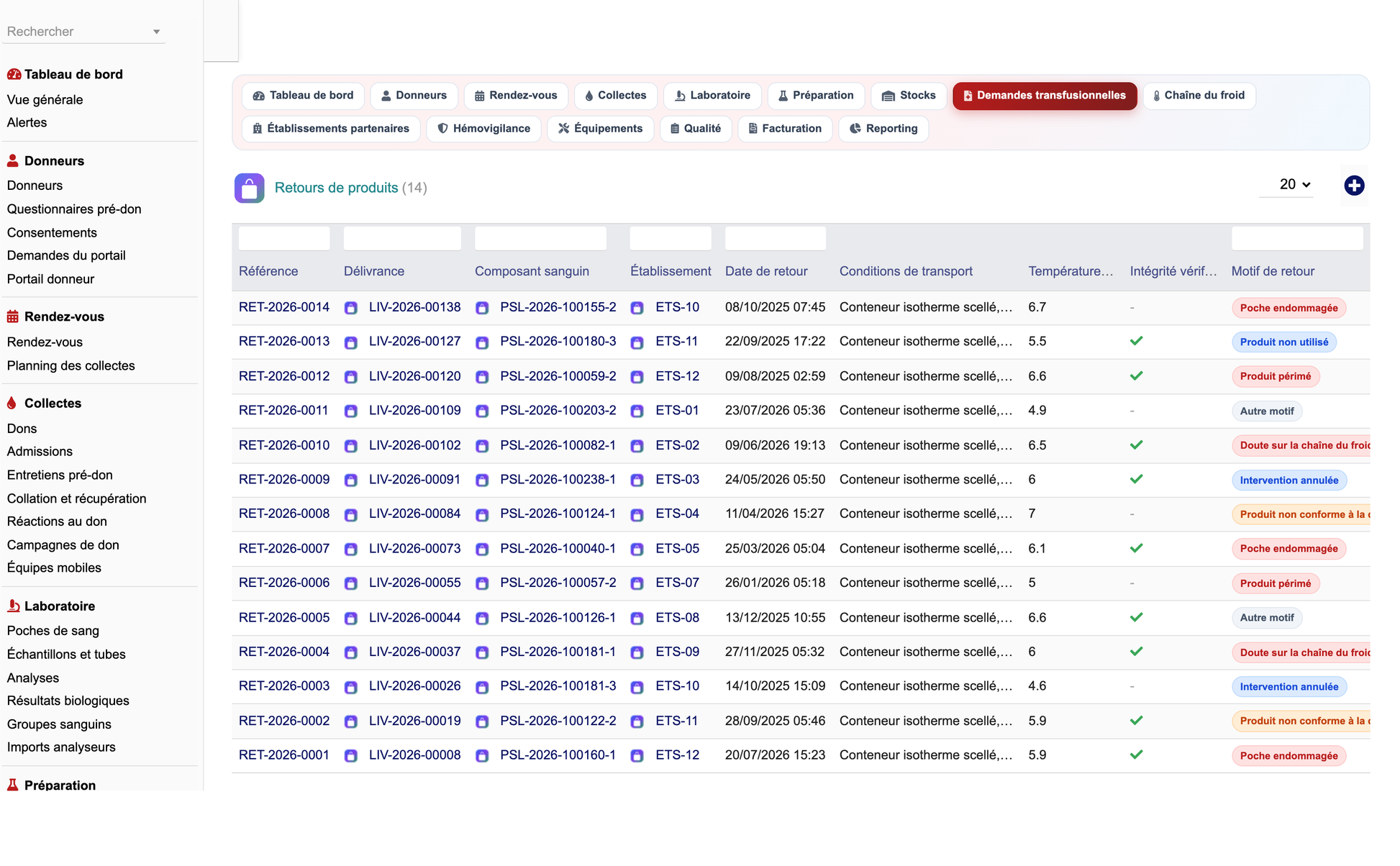Screen dimensions: 1400x866
Task: Click sidebar Préparation flask icon
Action: tap(12, 785)
